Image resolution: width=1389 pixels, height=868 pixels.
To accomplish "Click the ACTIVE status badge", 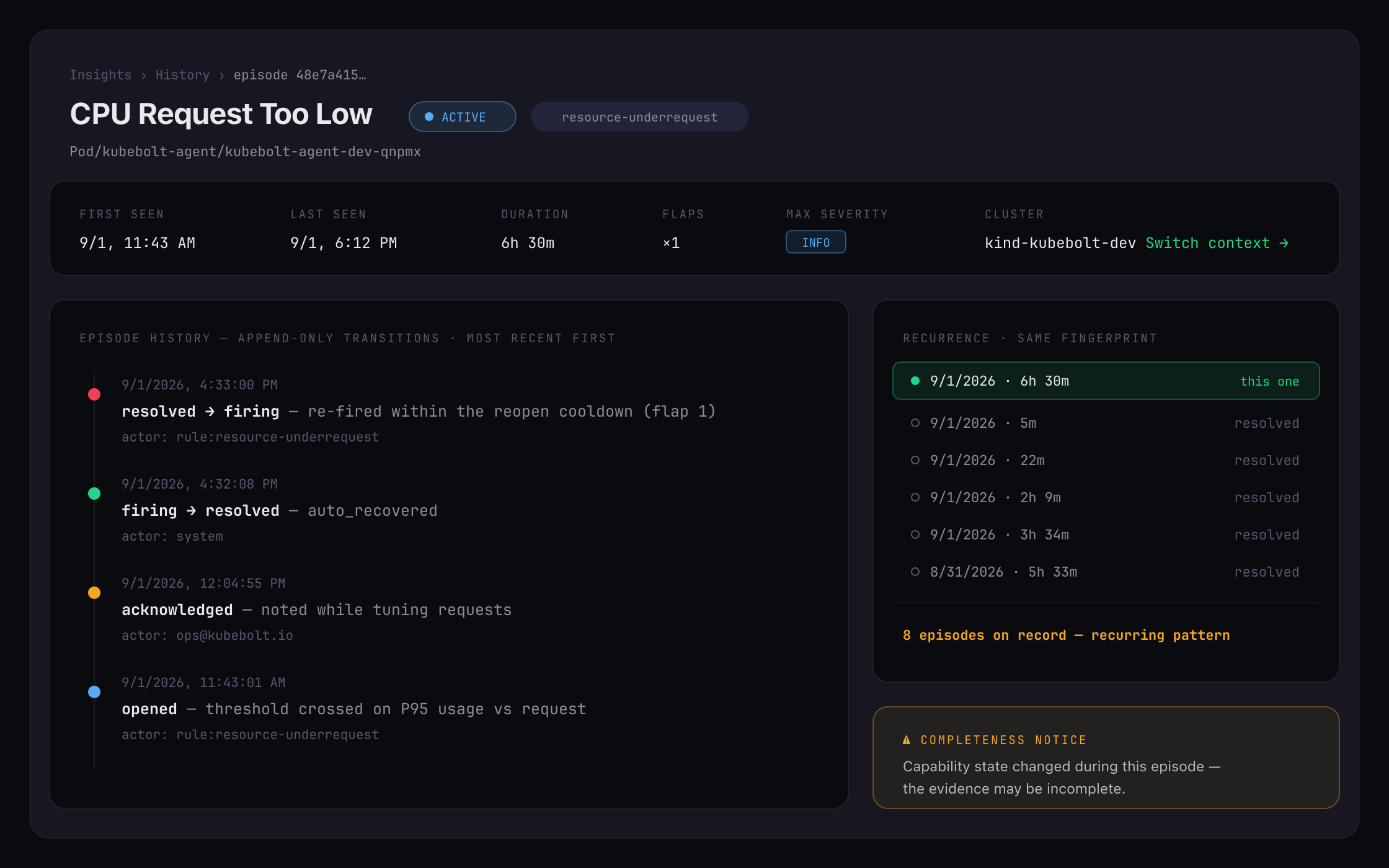I will (462, 117).
